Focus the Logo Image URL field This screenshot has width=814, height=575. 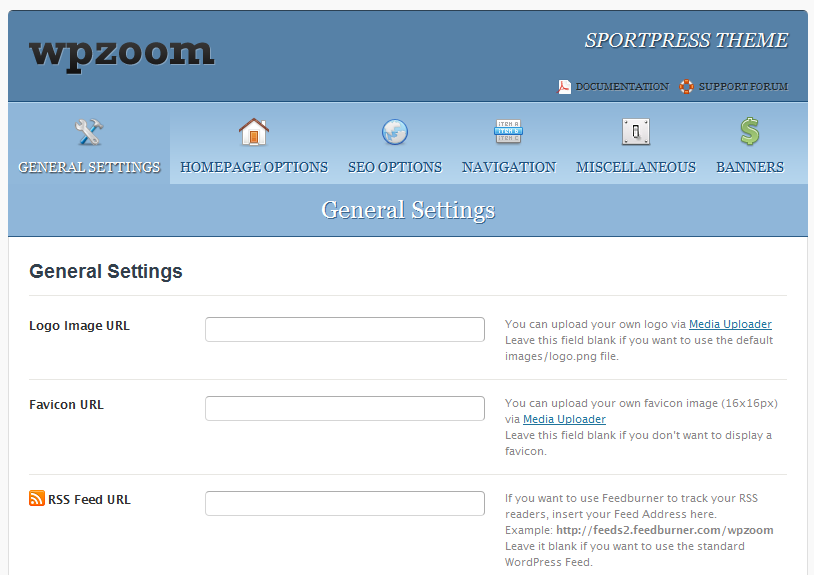pyautogui.click(x=345, y=330)
